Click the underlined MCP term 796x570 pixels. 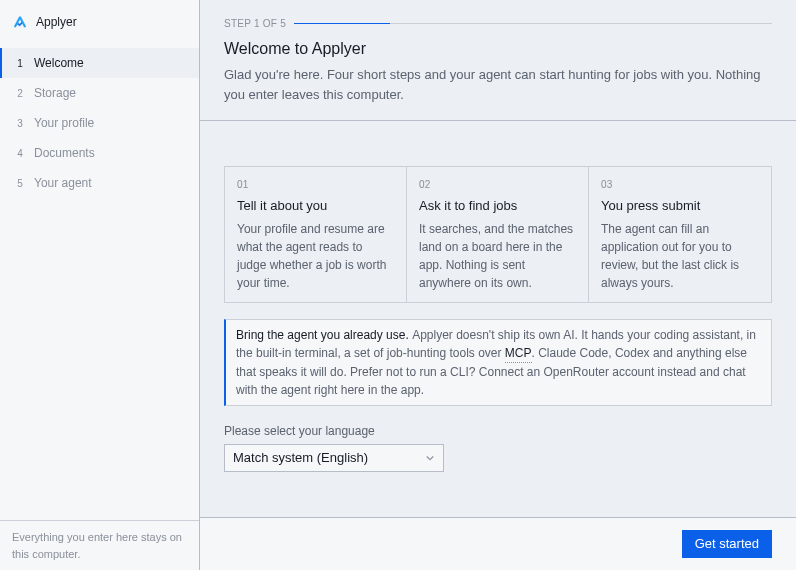tap(518, 353)
